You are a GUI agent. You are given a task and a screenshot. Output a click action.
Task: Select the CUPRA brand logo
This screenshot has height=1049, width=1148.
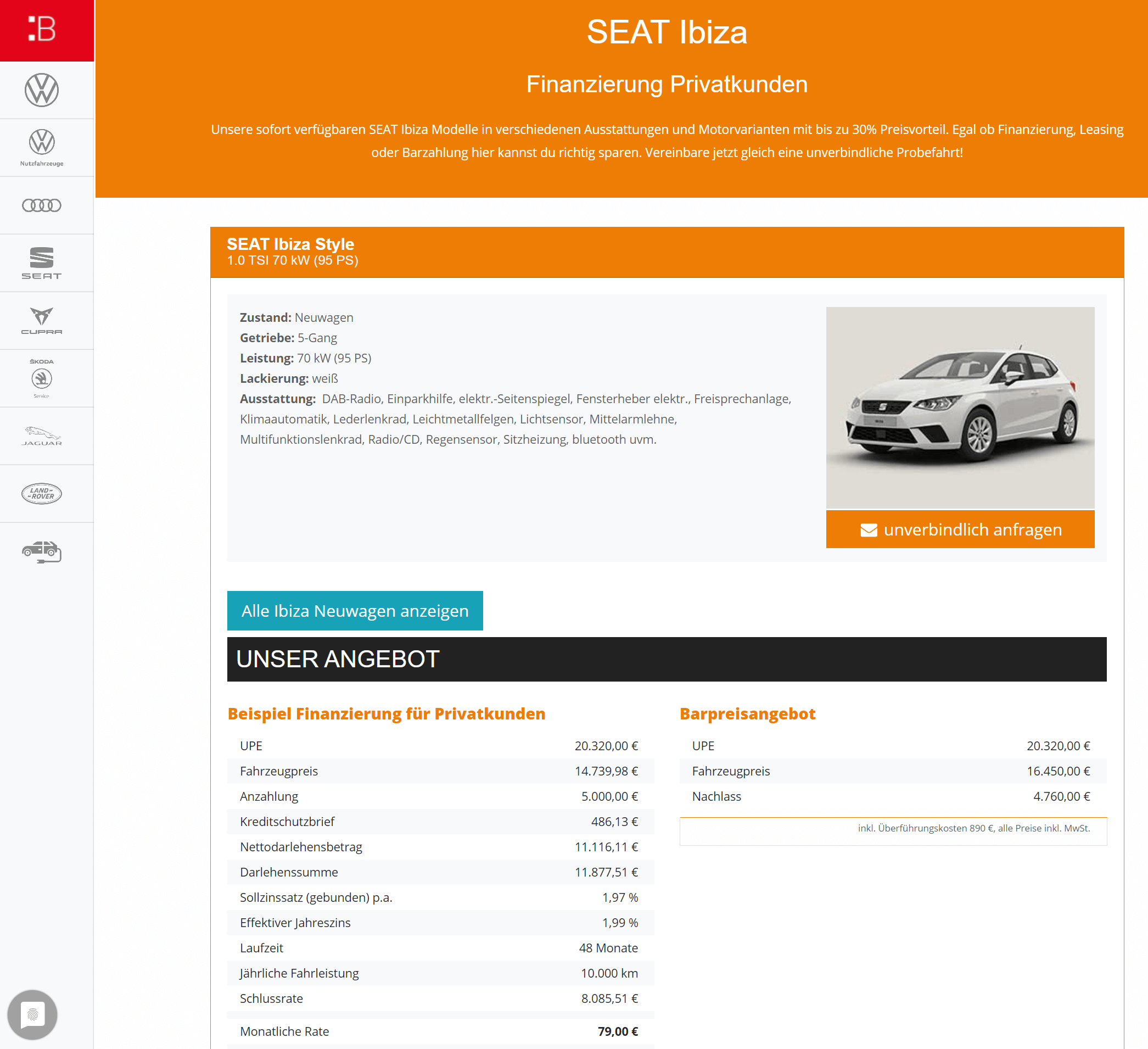42,321
